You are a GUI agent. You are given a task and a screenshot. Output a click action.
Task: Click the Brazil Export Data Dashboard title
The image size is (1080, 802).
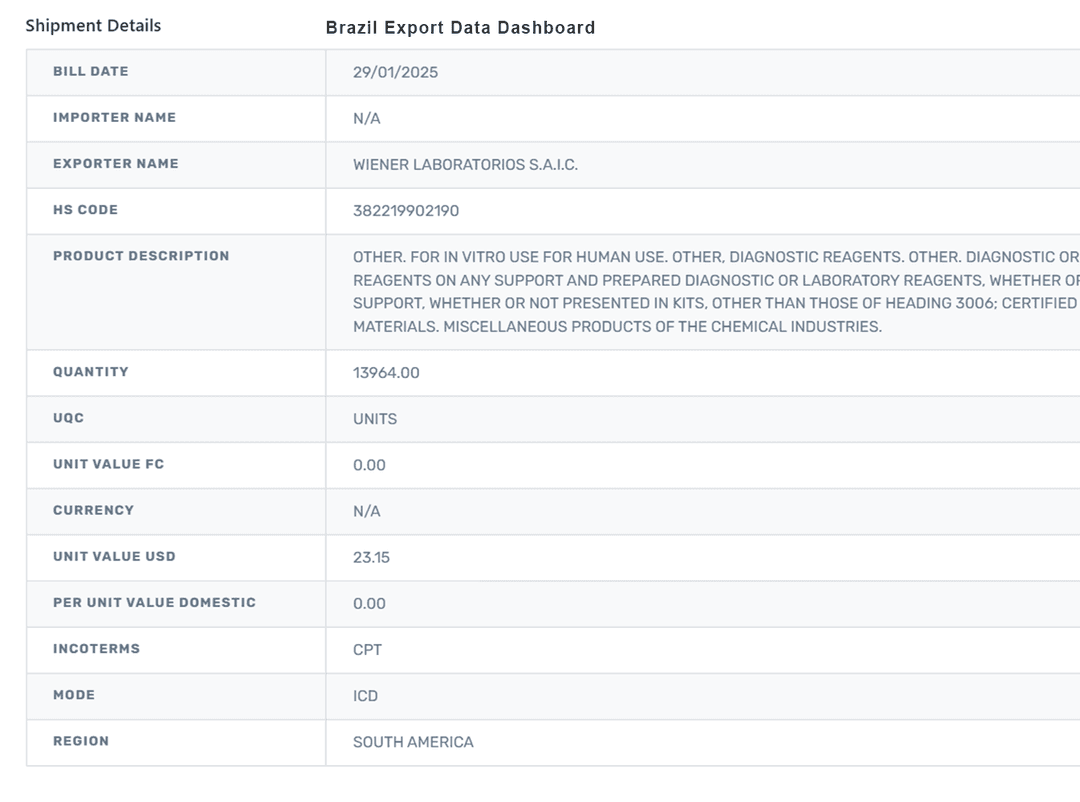click(x=460, y=28)
